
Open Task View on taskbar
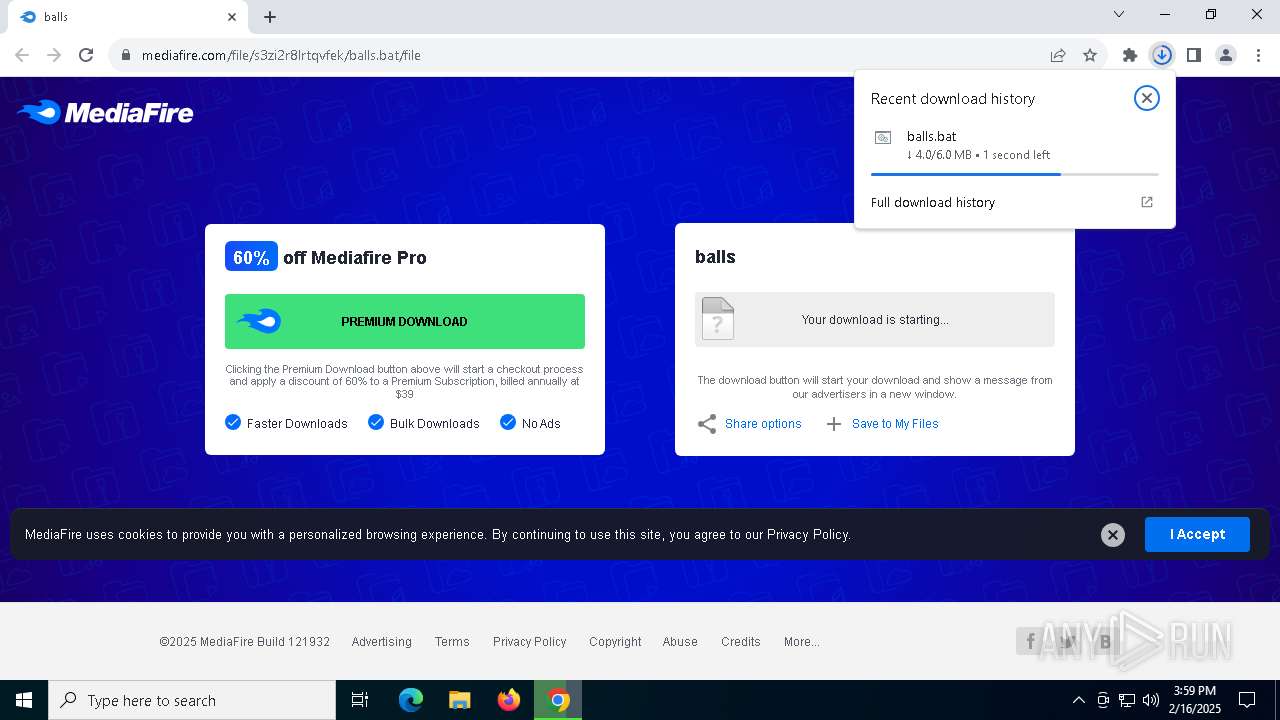click(360, 700)
